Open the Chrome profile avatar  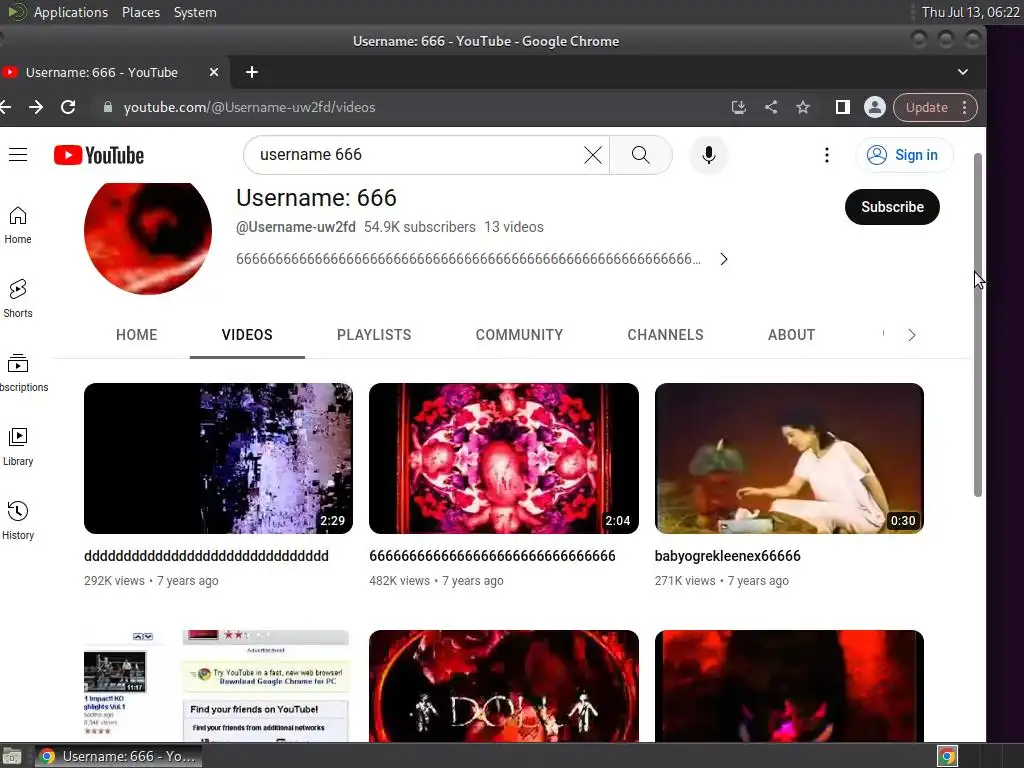click(874, 107)
